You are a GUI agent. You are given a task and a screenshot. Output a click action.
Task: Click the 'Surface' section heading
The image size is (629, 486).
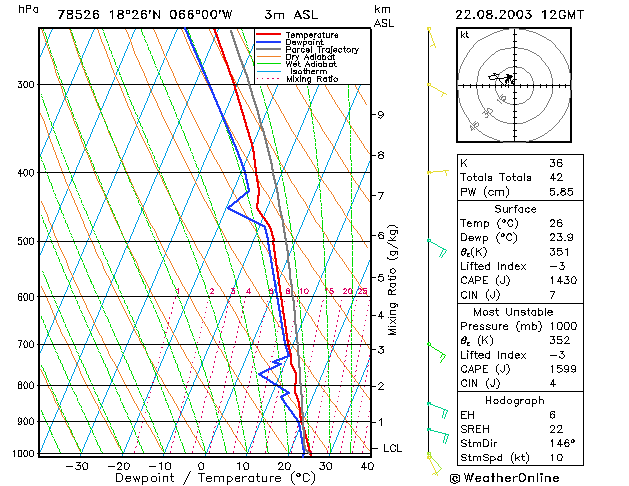(x=515, y=209)
